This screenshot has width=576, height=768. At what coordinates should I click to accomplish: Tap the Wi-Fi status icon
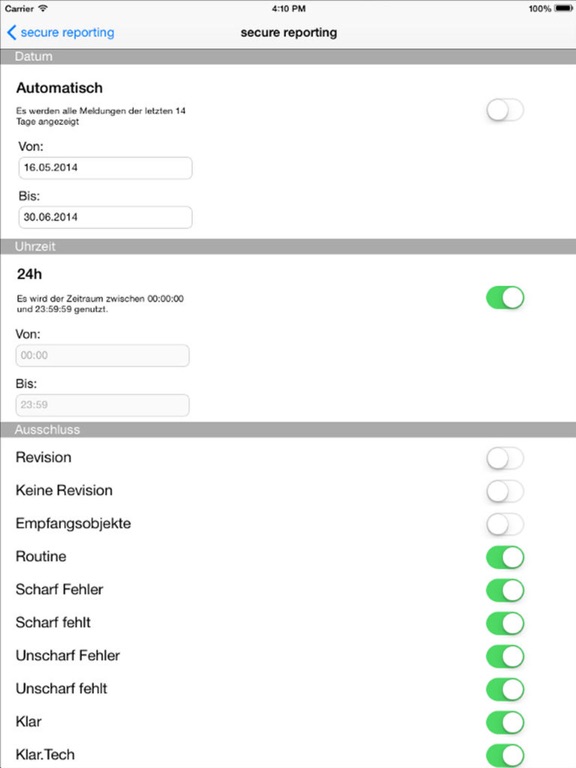click(x=43, y=8)
